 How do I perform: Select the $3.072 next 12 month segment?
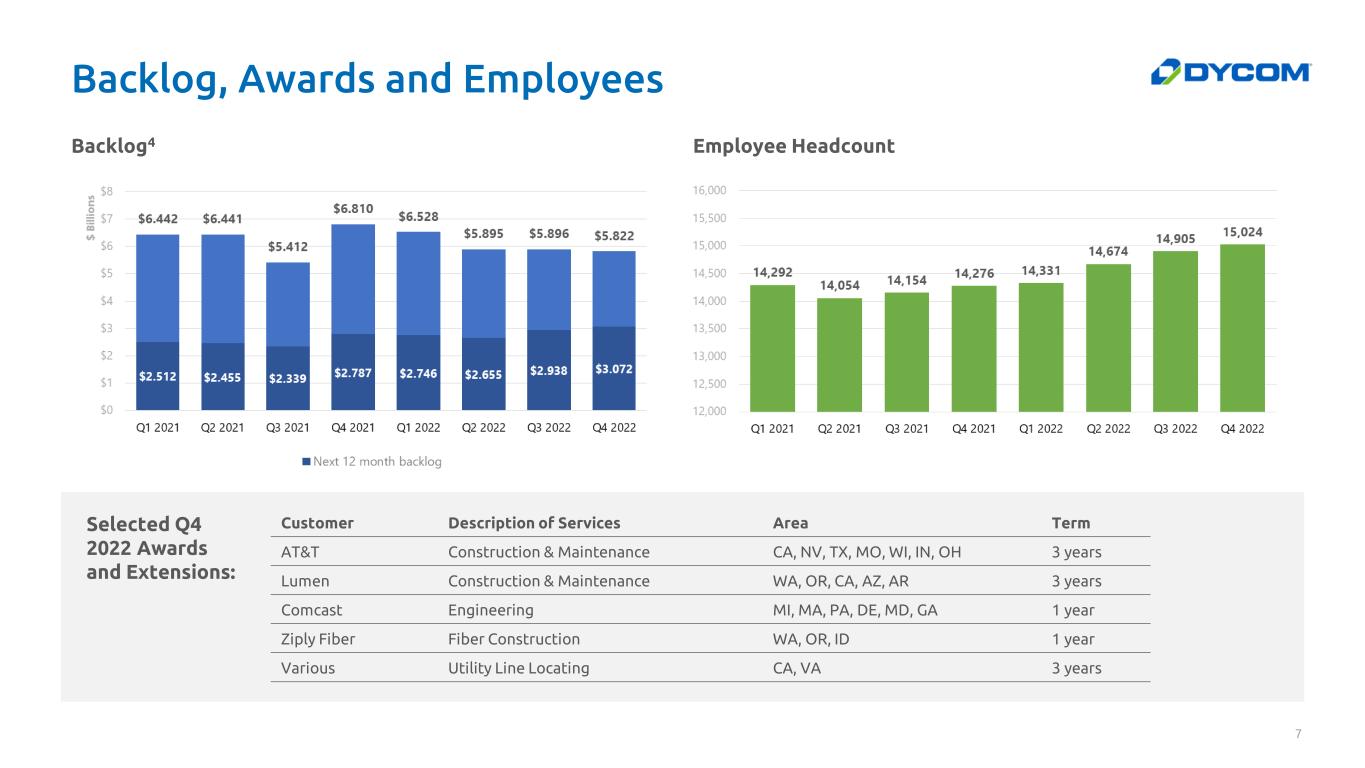pos(614,368)
